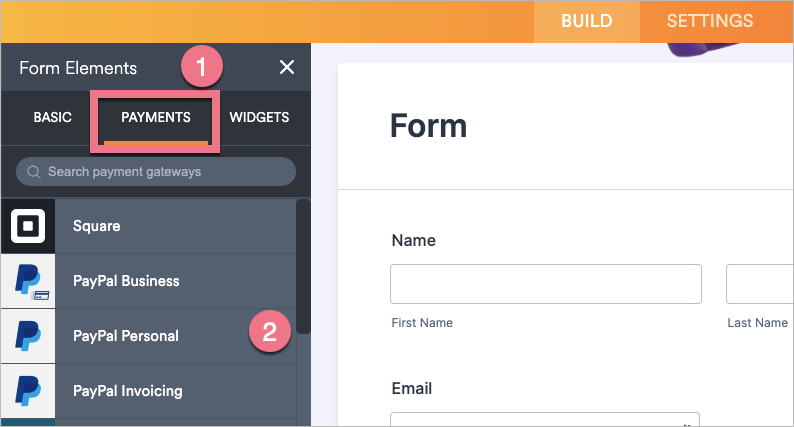
Task: Click the Email input field
Action: click(544, 419)
